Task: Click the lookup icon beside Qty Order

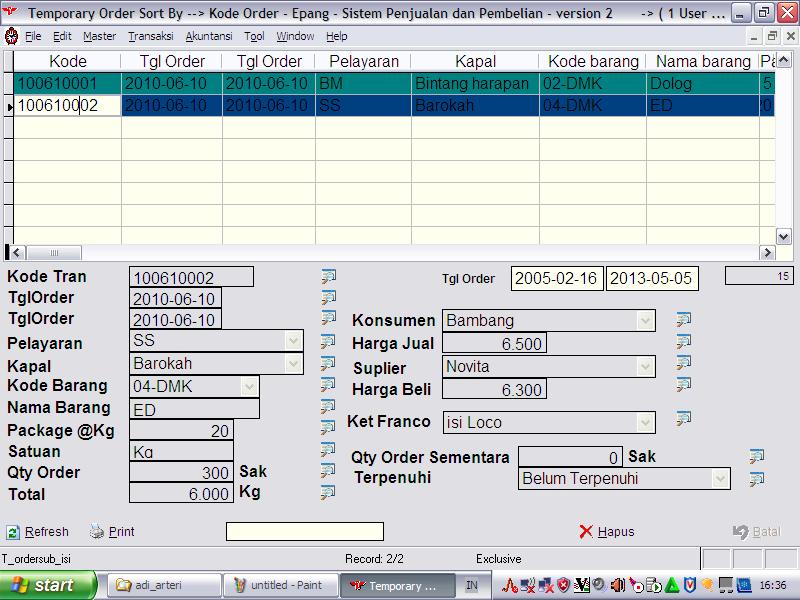Action: [328, 471]
